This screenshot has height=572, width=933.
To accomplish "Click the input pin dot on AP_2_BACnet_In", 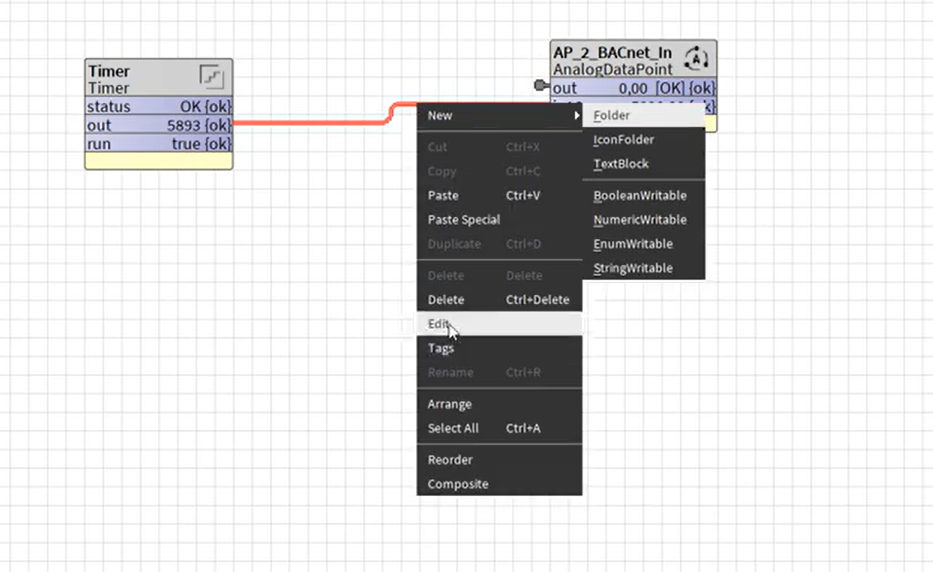I will click(x=541, y=86).
